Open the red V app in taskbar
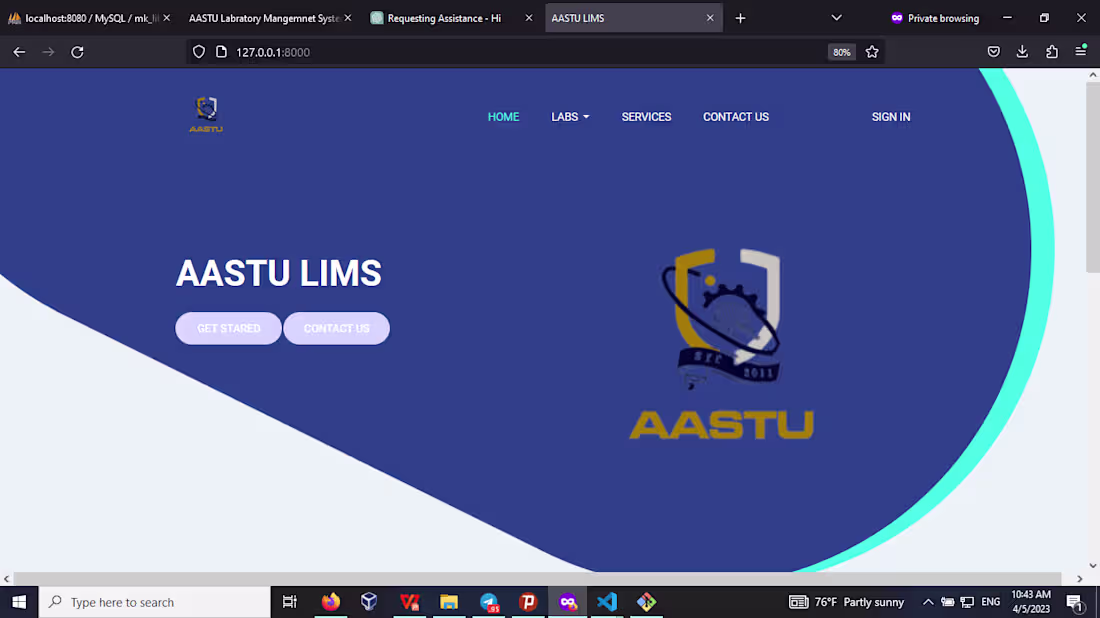The image size is (1100, 618). coord(410,602)
